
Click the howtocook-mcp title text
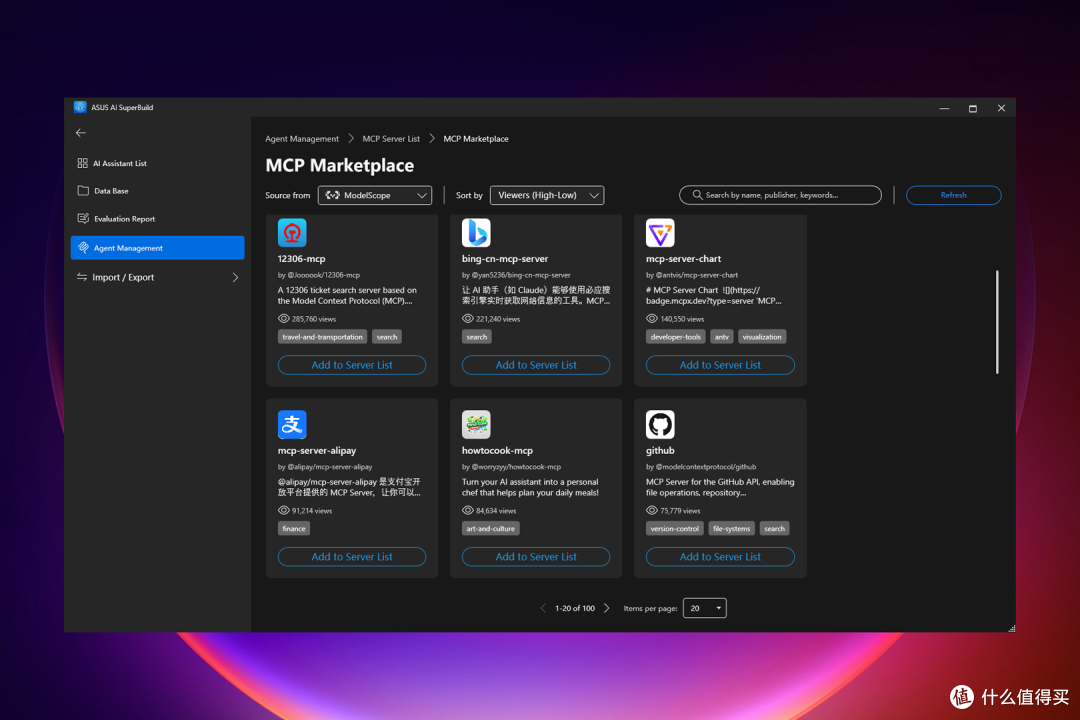pyautogui.click(x=497, y=450)
